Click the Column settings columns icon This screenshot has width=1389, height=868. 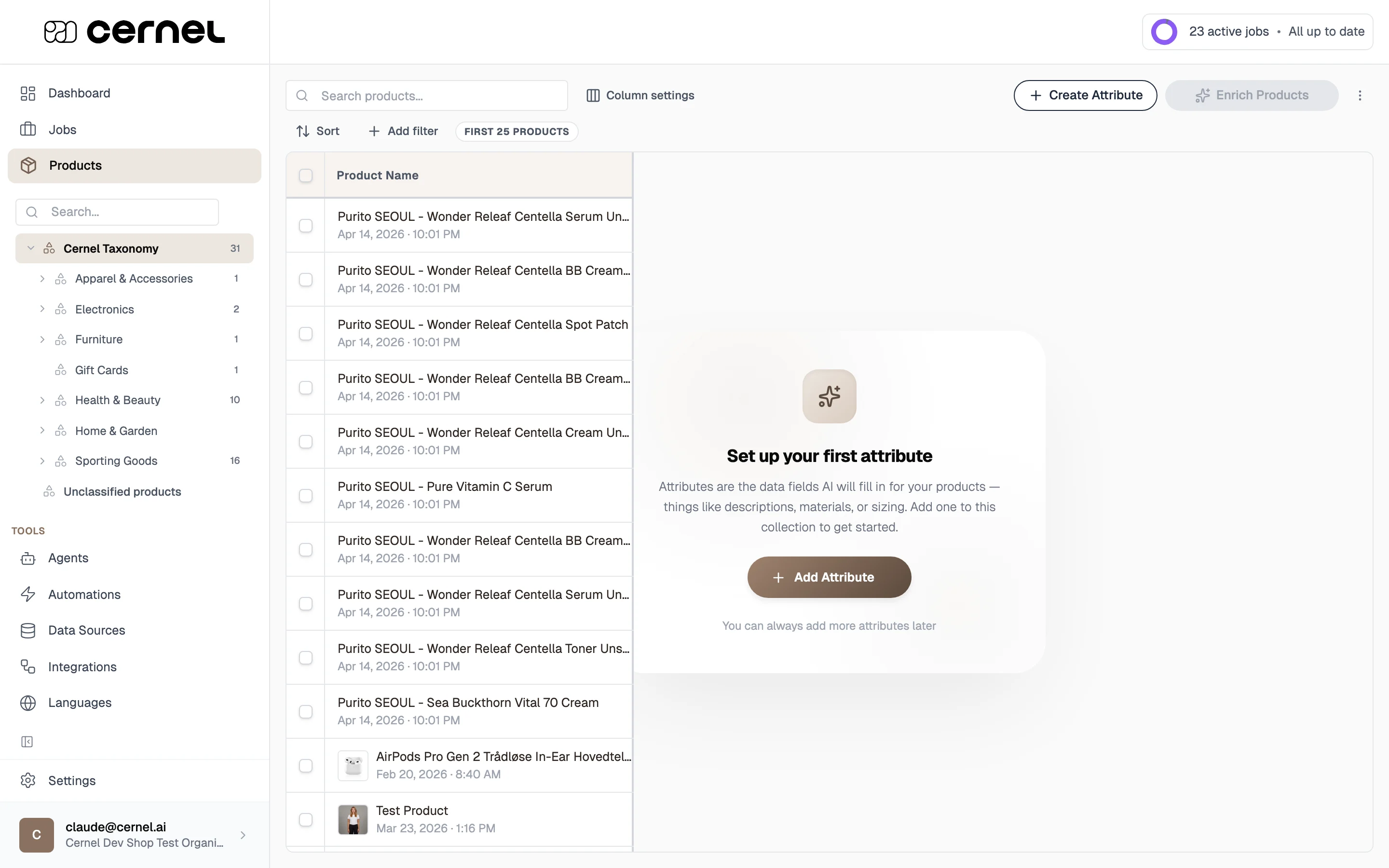click(x=593, y=95)
